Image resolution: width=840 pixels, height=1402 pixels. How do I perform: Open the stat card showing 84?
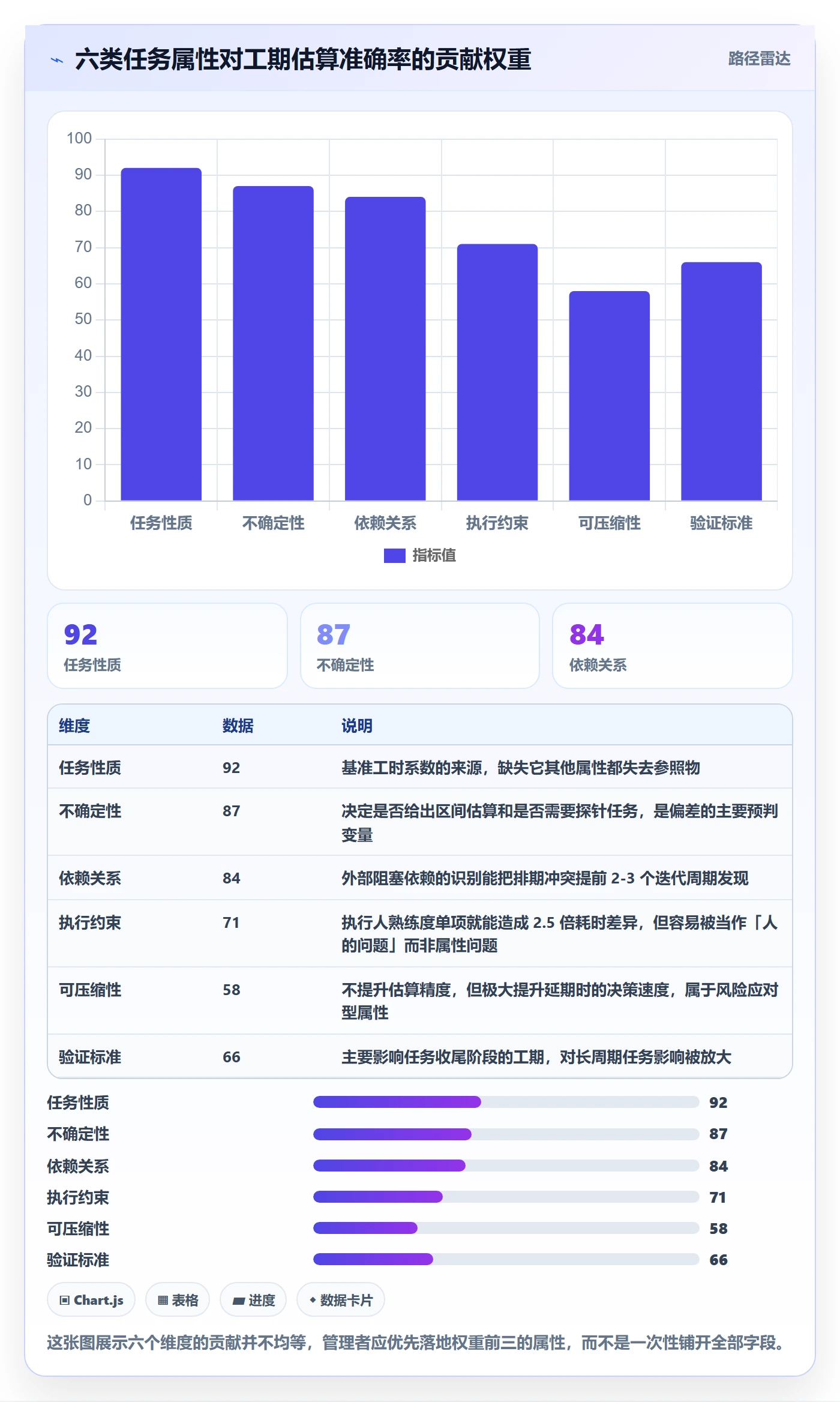pyautogui.click(x=673, y=646)
